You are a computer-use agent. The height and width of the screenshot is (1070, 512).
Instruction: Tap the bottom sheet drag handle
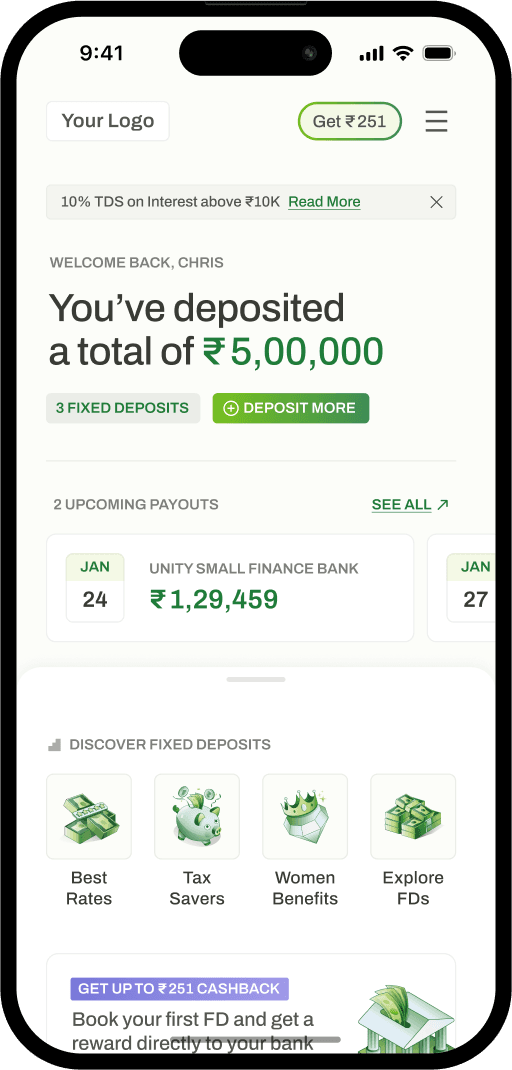tap(256, 680)
